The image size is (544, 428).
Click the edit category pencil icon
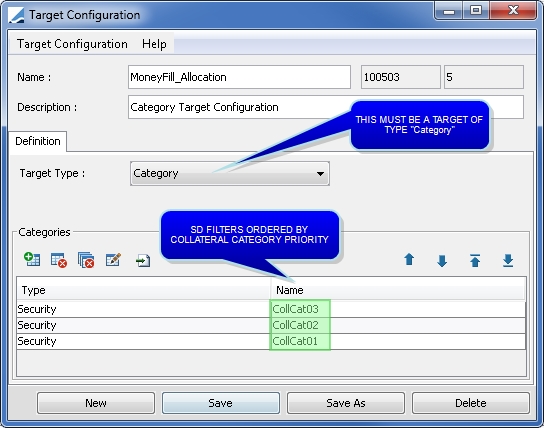tap(113, 259)
